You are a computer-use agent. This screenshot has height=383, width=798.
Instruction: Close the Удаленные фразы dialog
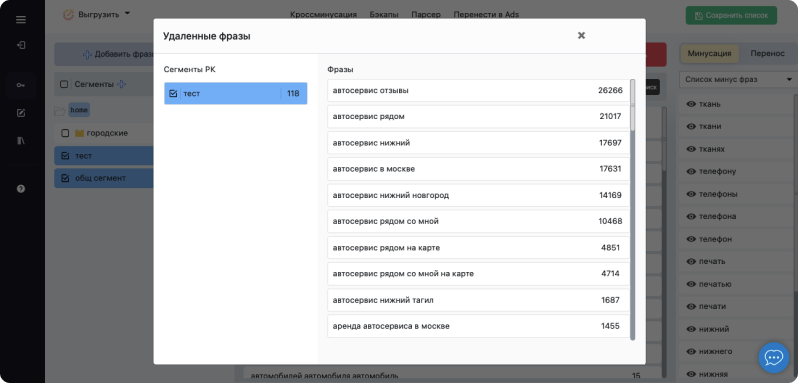click(581, 36)
